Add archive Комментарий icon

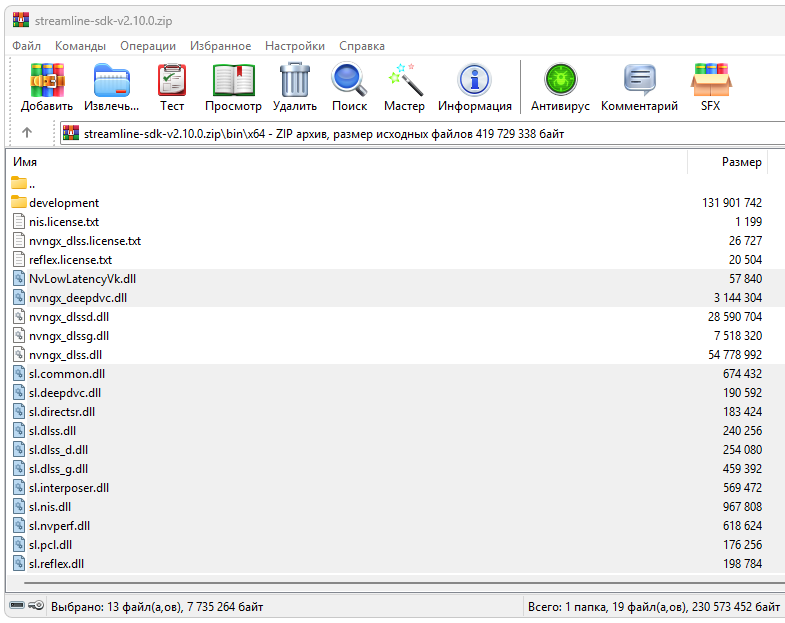point(639,80)
